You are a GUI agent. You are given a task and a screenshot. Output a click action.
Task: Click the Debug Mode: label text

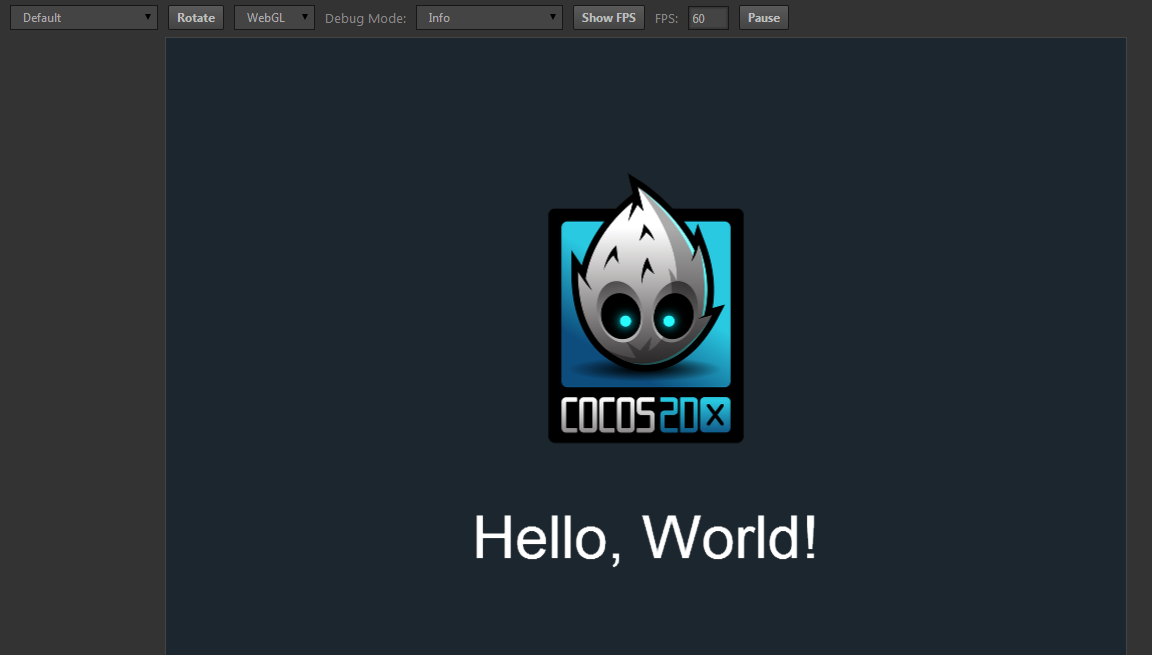(x=365, y=18)
